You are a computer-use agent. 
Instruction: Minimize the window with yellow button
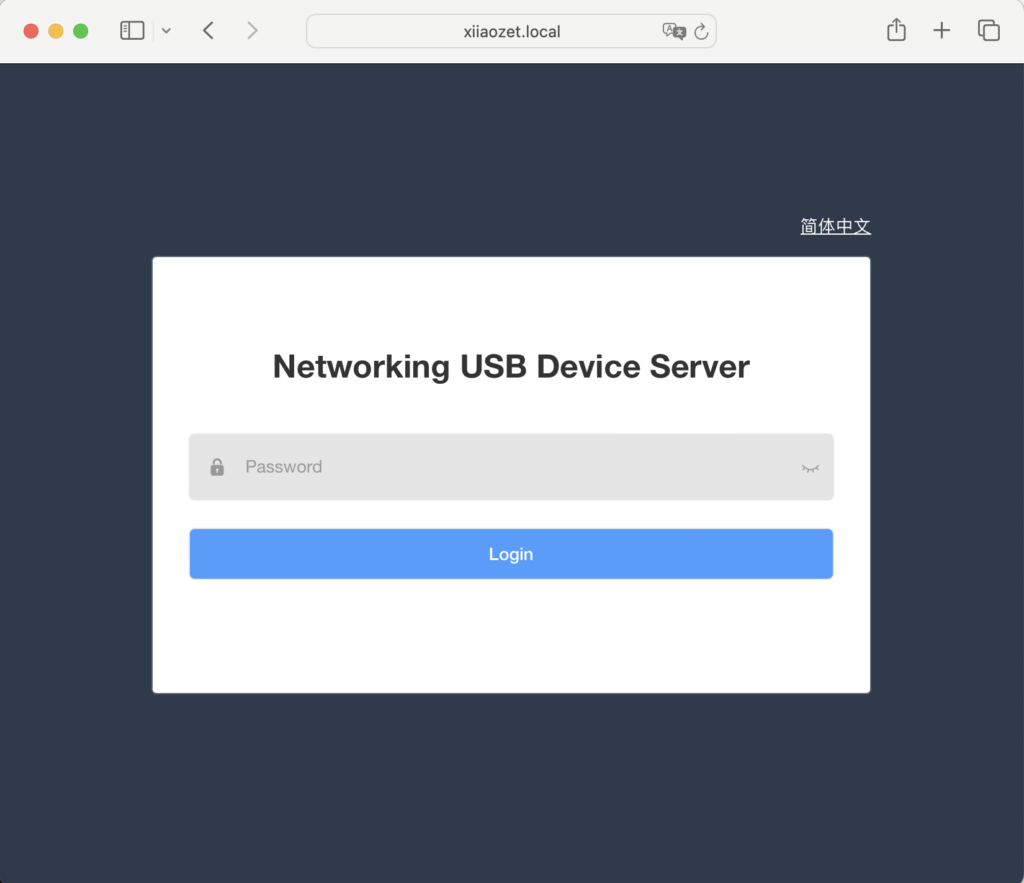(56, 31)
